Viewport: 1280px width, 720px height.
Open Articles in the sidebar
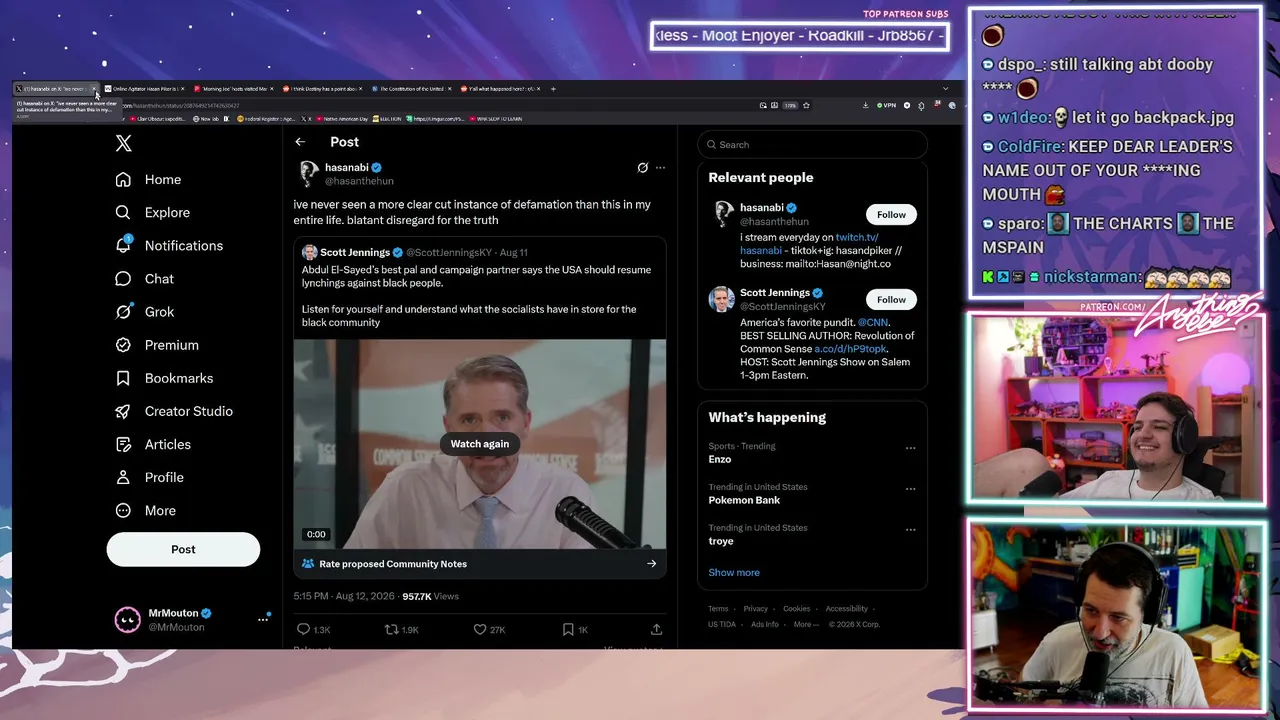tap(152, 444)
